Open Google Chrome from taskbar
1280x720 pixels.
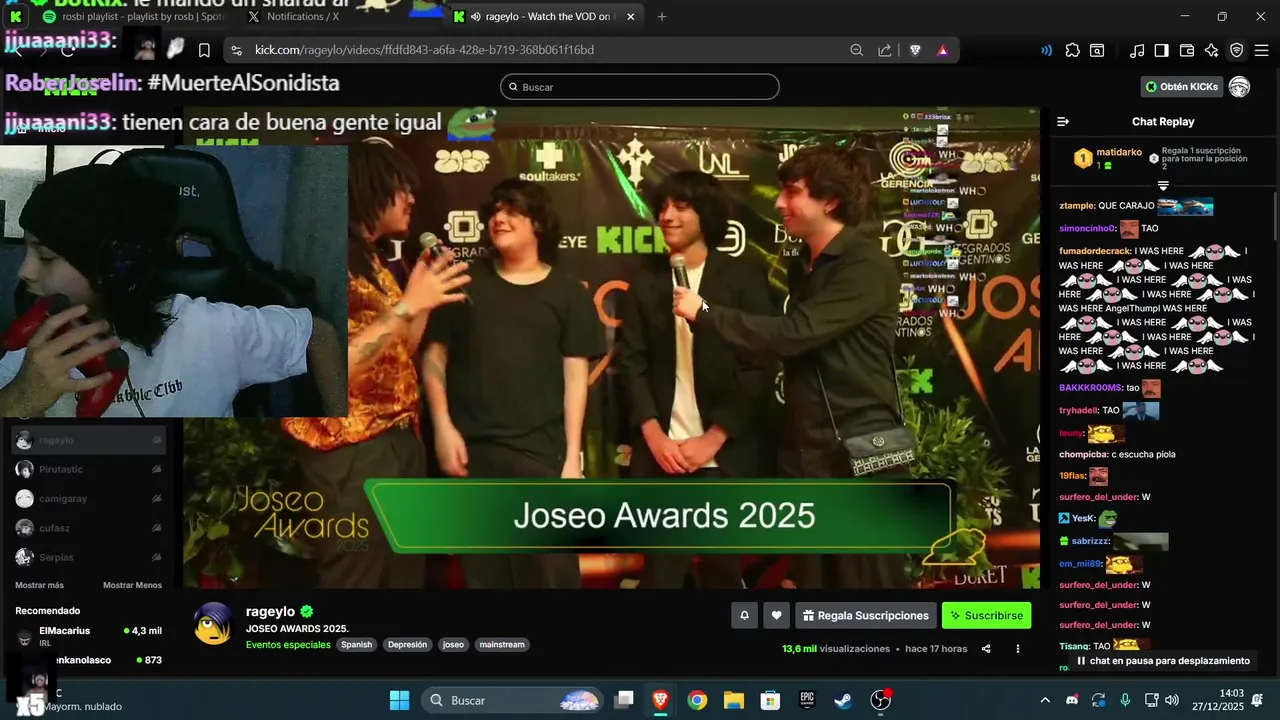pyautogui.click(x=697, y=700)
